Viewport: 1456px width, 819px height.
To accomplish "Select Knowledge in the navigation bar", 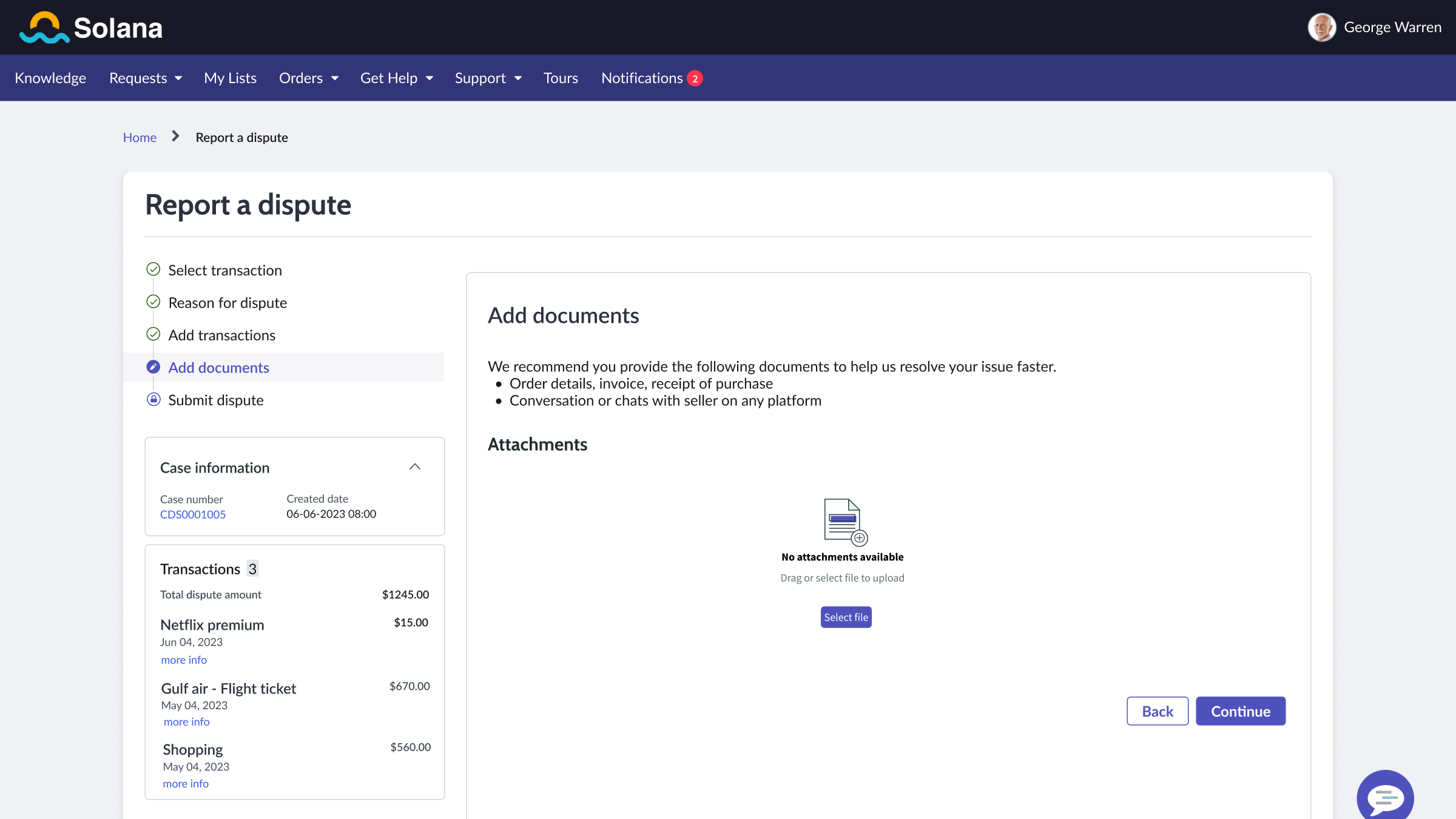I will point(50,78).
